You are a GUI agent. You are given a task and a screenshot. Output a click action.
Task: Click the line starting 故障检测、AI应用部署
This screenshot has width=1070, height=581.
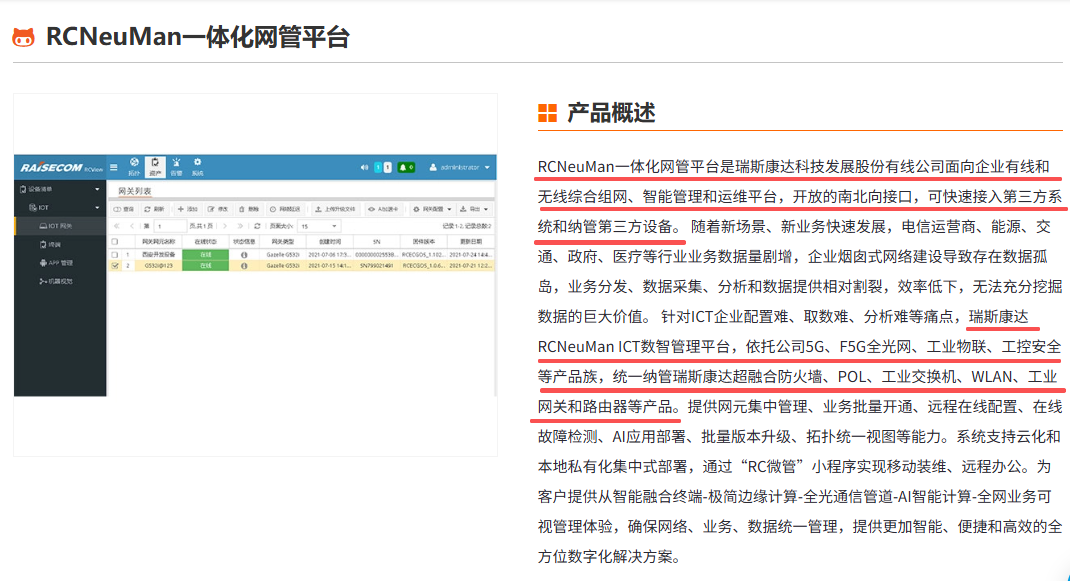[799, 437]
